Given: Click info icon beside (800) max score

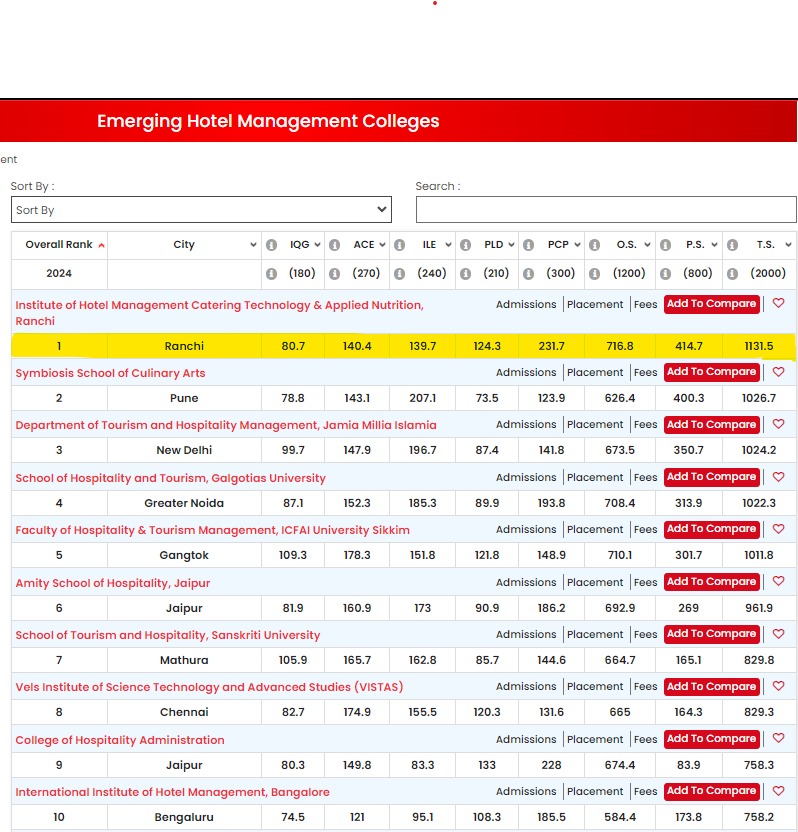Looking at the screenshot, I should coord(665,273).
